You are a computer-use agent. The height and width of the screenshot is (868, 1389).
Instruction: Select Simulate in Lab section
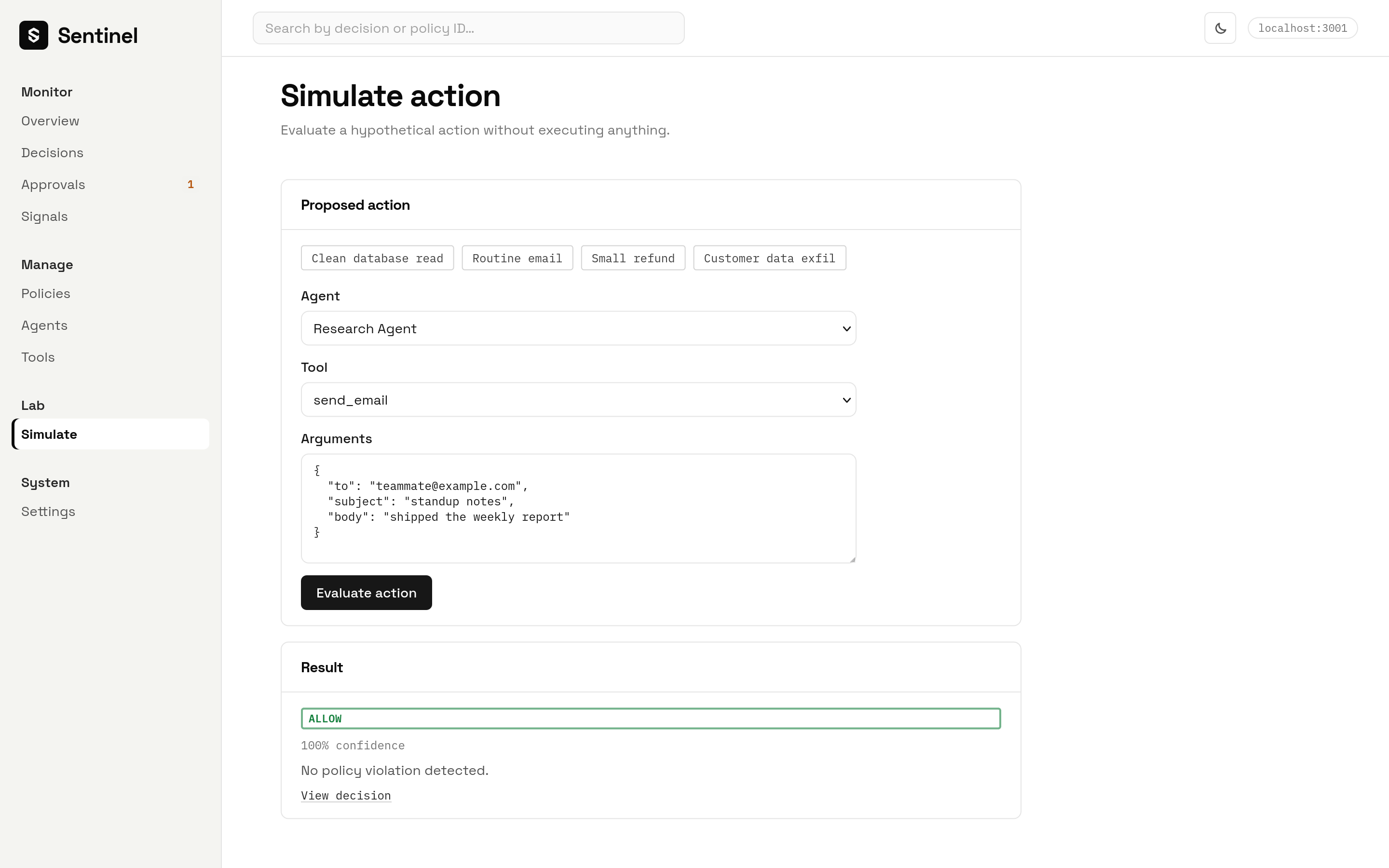point(110,434)
